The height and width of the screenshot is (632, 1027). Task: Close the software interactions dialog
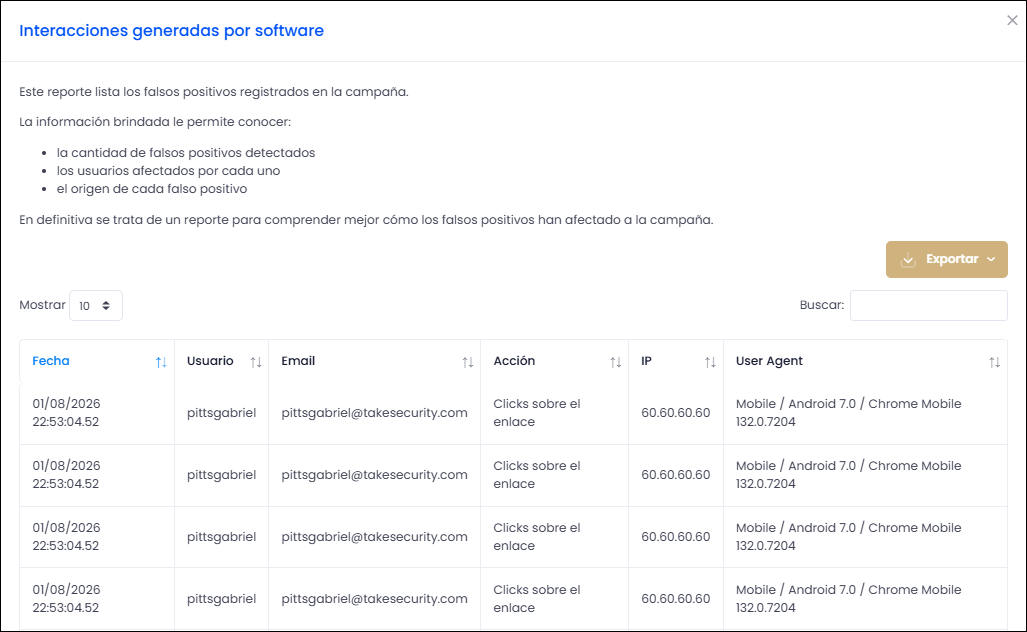coord(1012,20)
